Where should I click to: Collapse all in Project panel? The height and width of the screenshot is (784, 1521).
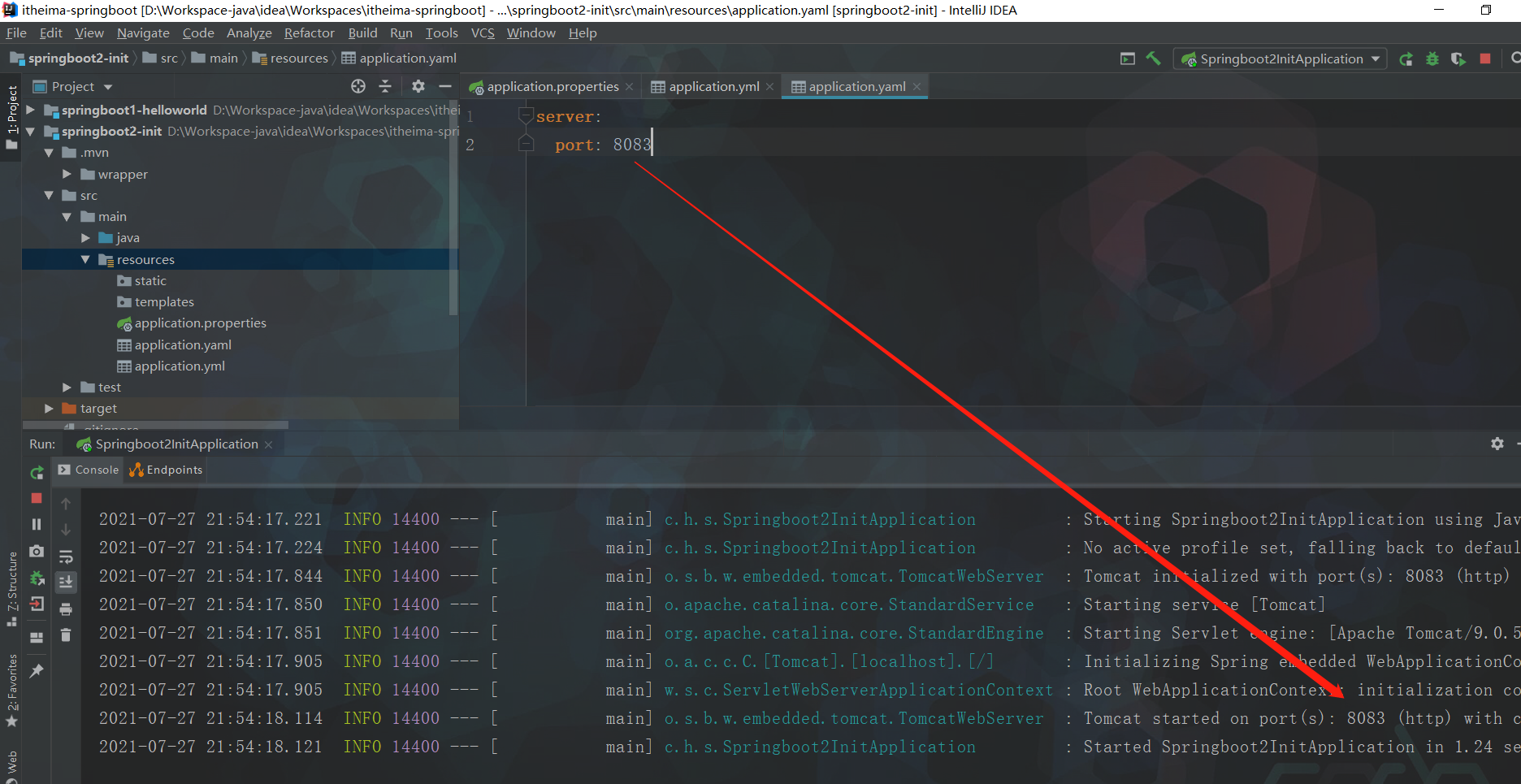click(385, 86)
